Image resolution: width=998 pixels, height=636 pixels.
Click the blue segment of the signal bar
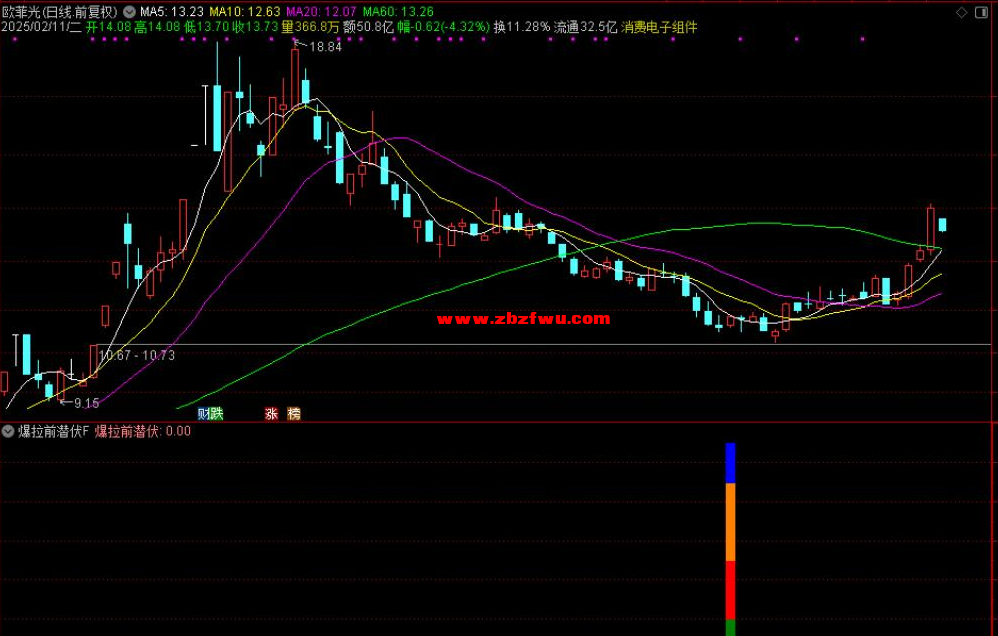(730, 463)
